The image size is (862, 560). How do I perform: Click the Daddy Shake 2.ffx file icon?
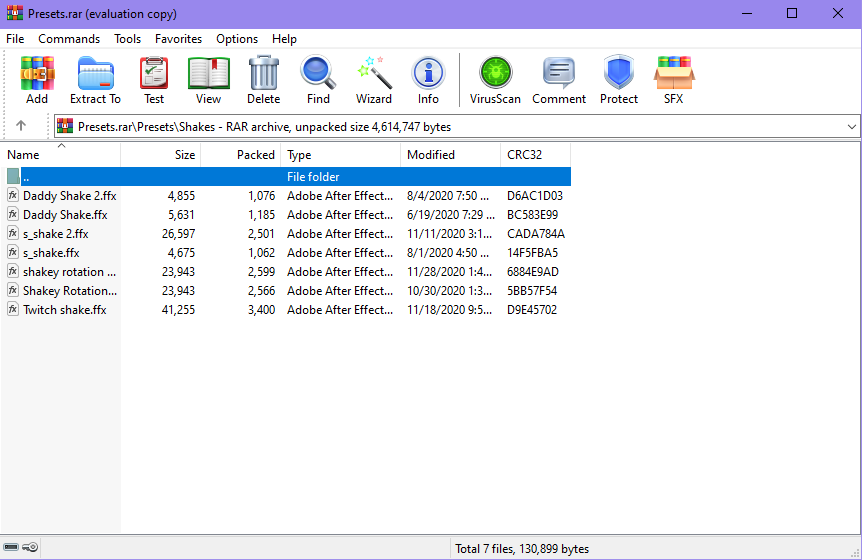[x=13, y=195]
